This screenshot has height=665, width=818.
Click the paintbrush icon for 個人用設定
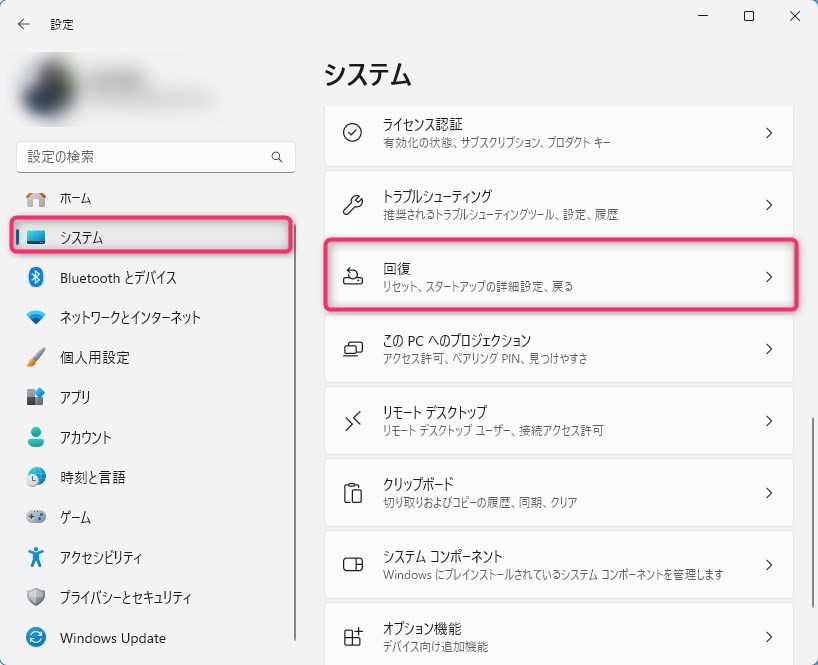(36, 357)
